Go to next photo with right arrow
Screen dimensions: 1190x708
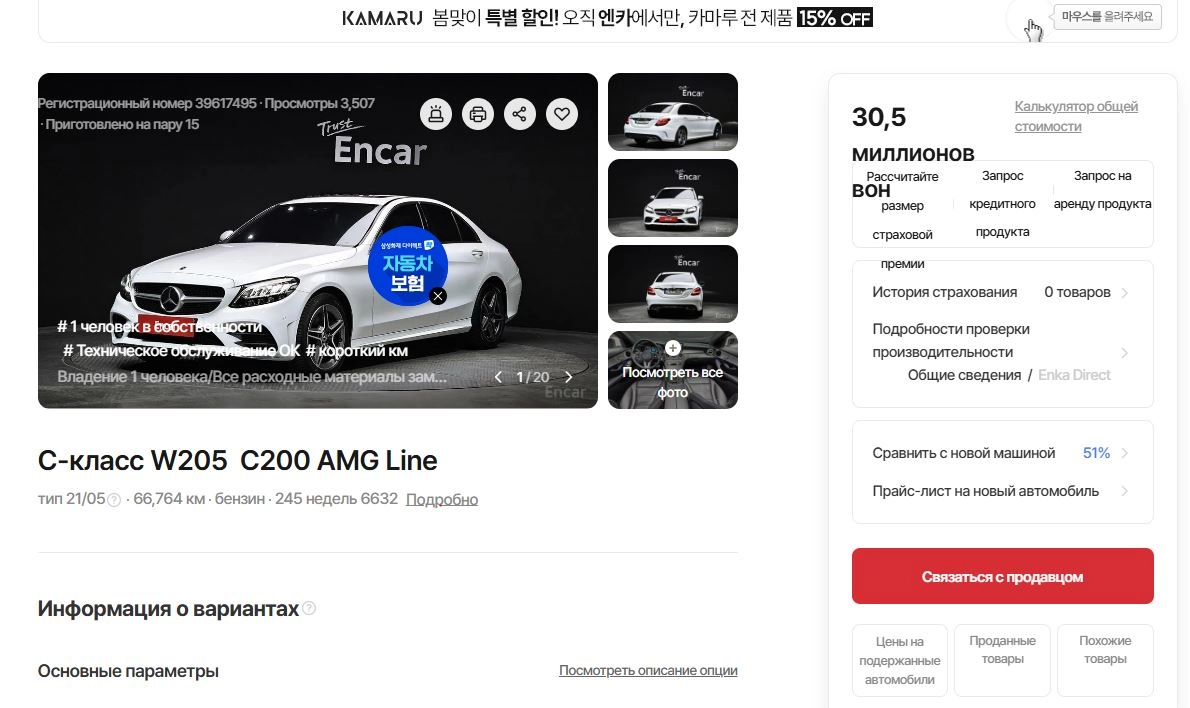point(568,376)
